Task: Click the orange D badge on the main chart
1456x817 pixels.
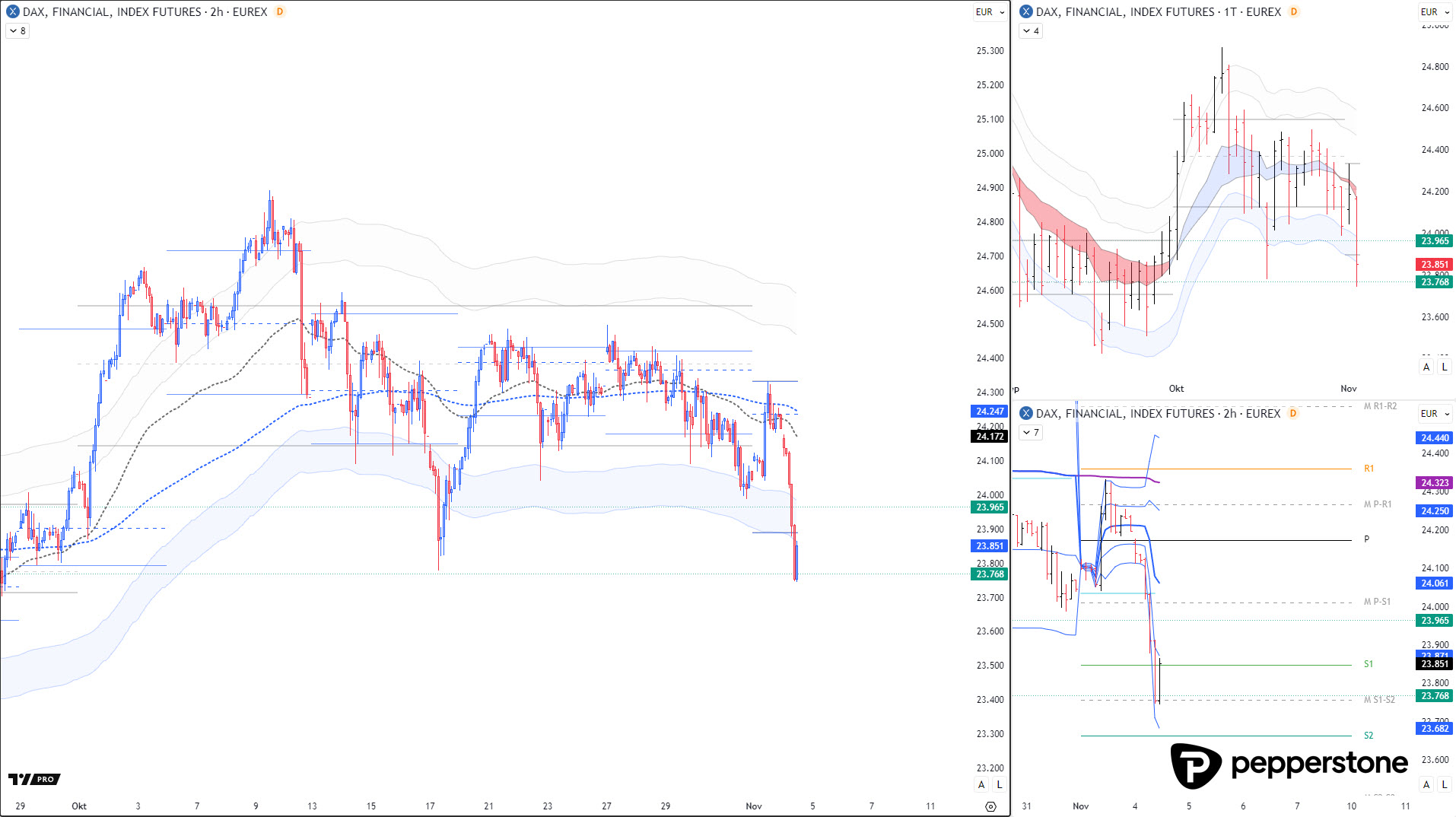Action: (x=280, y=12)
